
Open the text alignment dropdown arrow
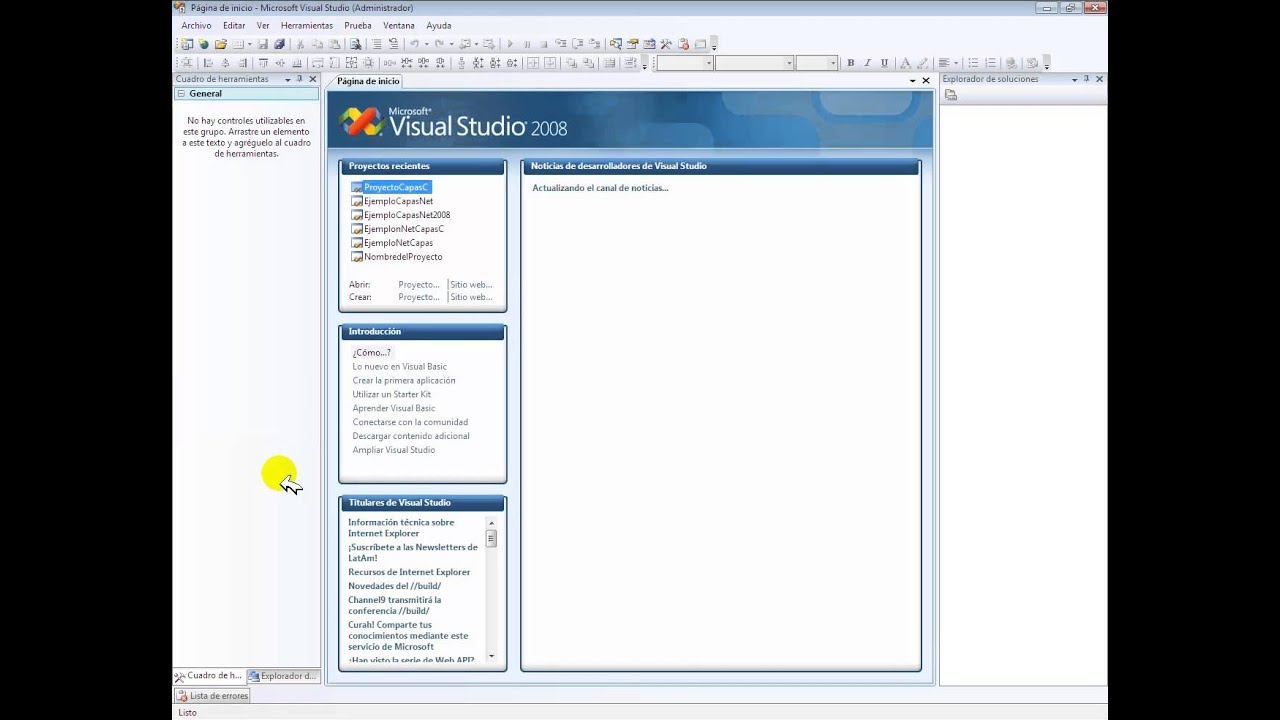click(x=956, y=63)
